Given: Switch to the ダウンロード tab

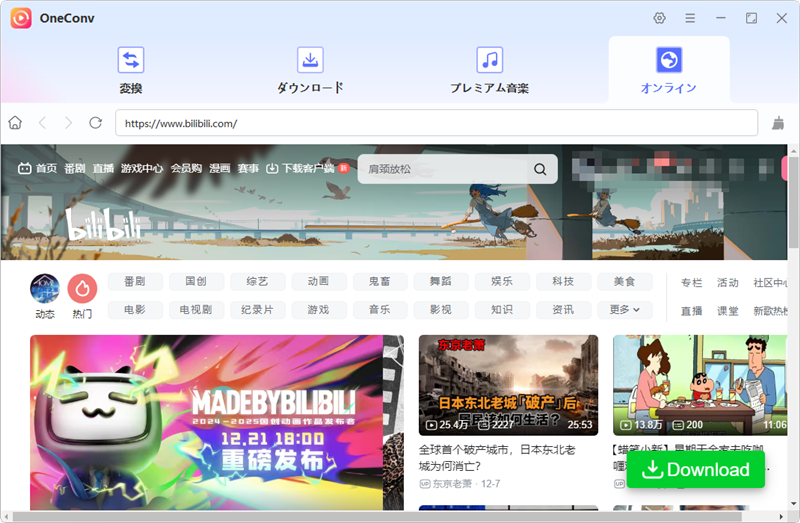Looking at the screenshot, I should point(310,70).
